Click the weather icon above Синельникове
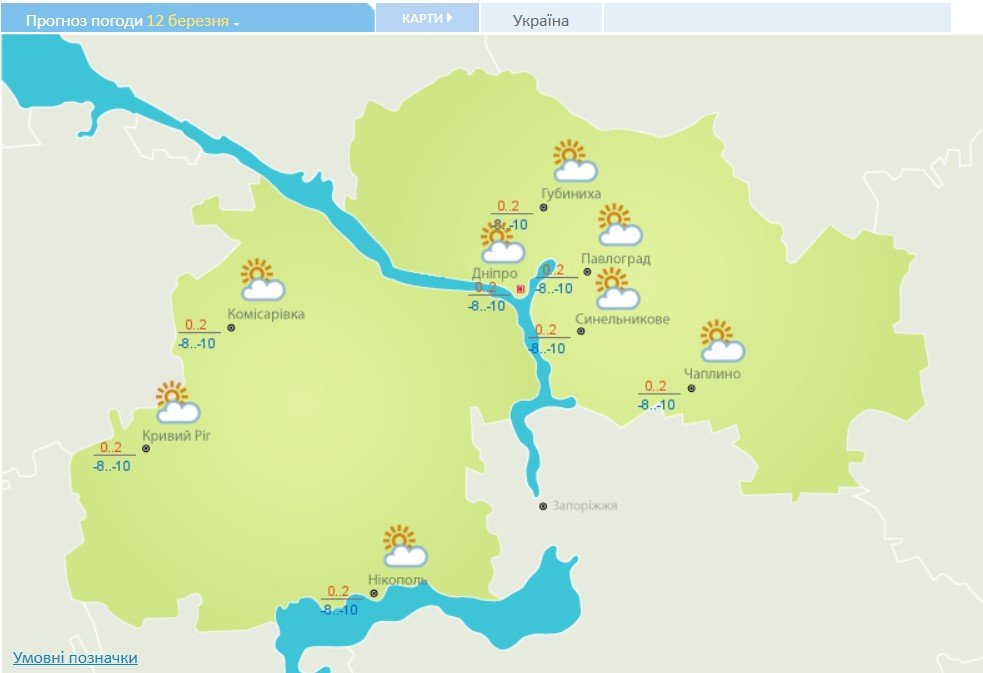Image resolution: width=983 pixels, height=673 pixels. tap(617, 289)
